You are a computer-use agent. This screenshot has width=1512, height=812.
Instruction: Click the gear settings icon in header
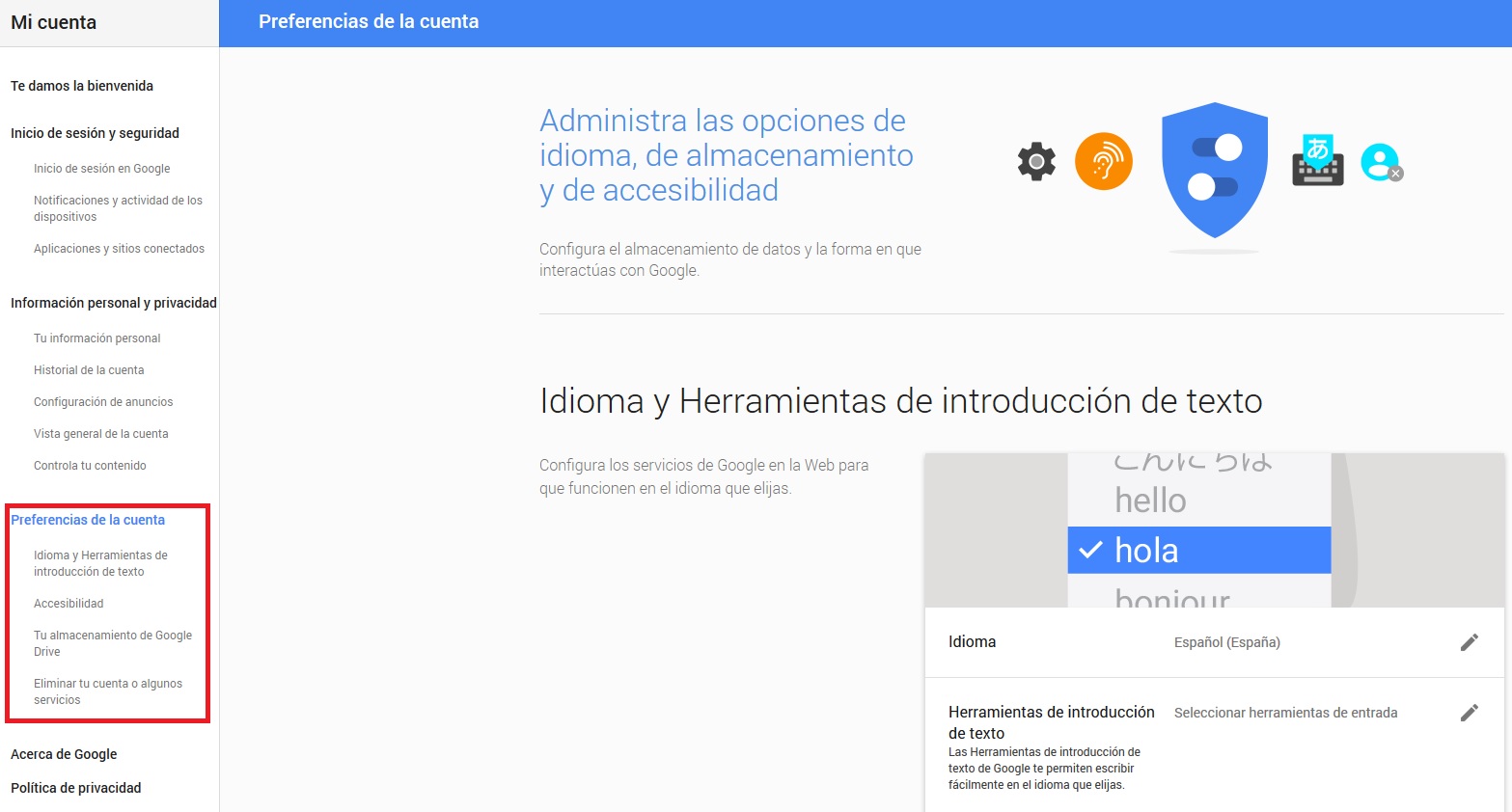point(1036,161)
